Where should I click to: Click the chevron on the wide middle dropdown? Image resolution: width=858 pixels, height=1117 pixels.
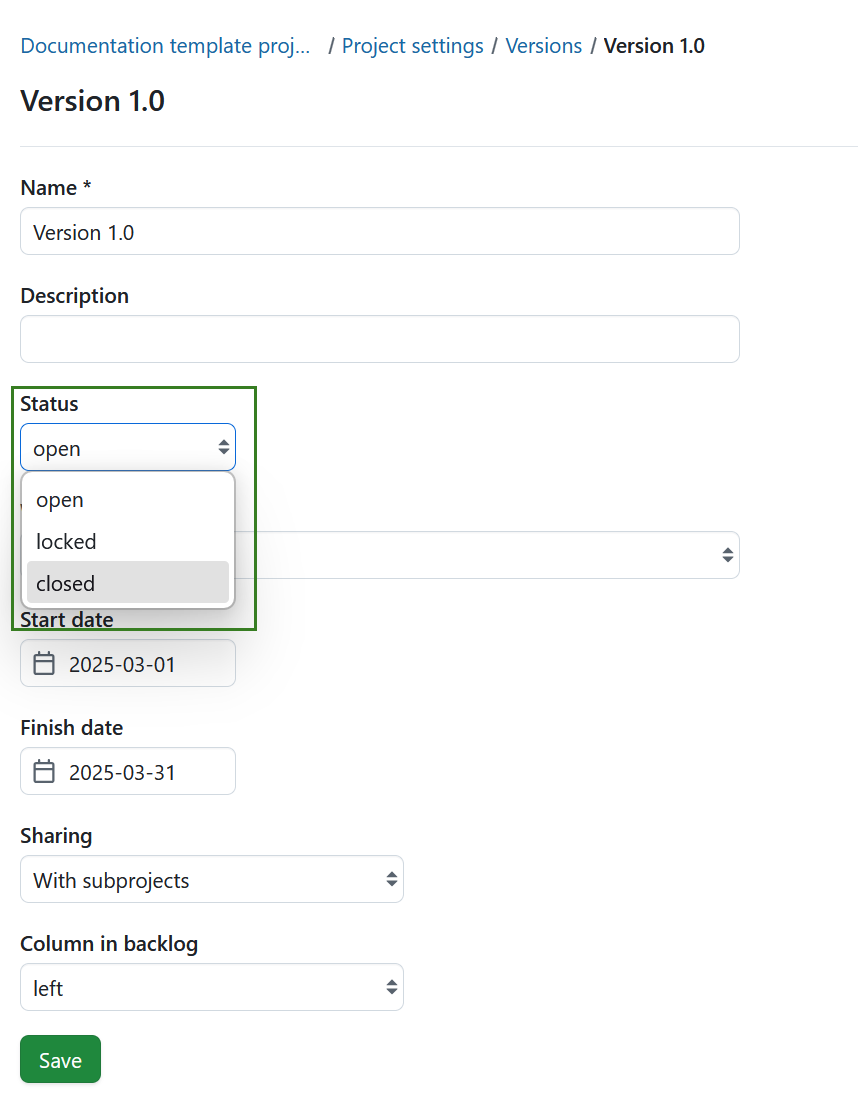click(727, 555)
